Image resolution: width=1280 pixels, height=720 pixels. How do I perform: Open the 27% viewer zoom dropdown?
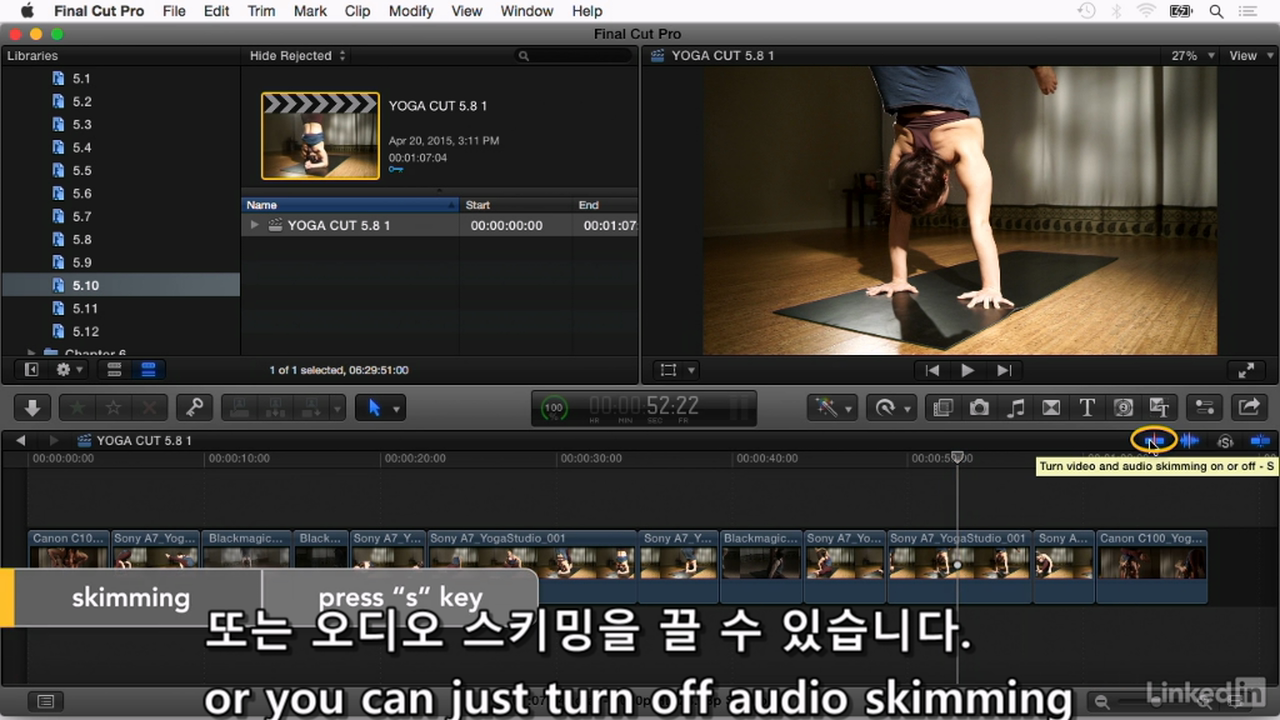point(1193,56)
